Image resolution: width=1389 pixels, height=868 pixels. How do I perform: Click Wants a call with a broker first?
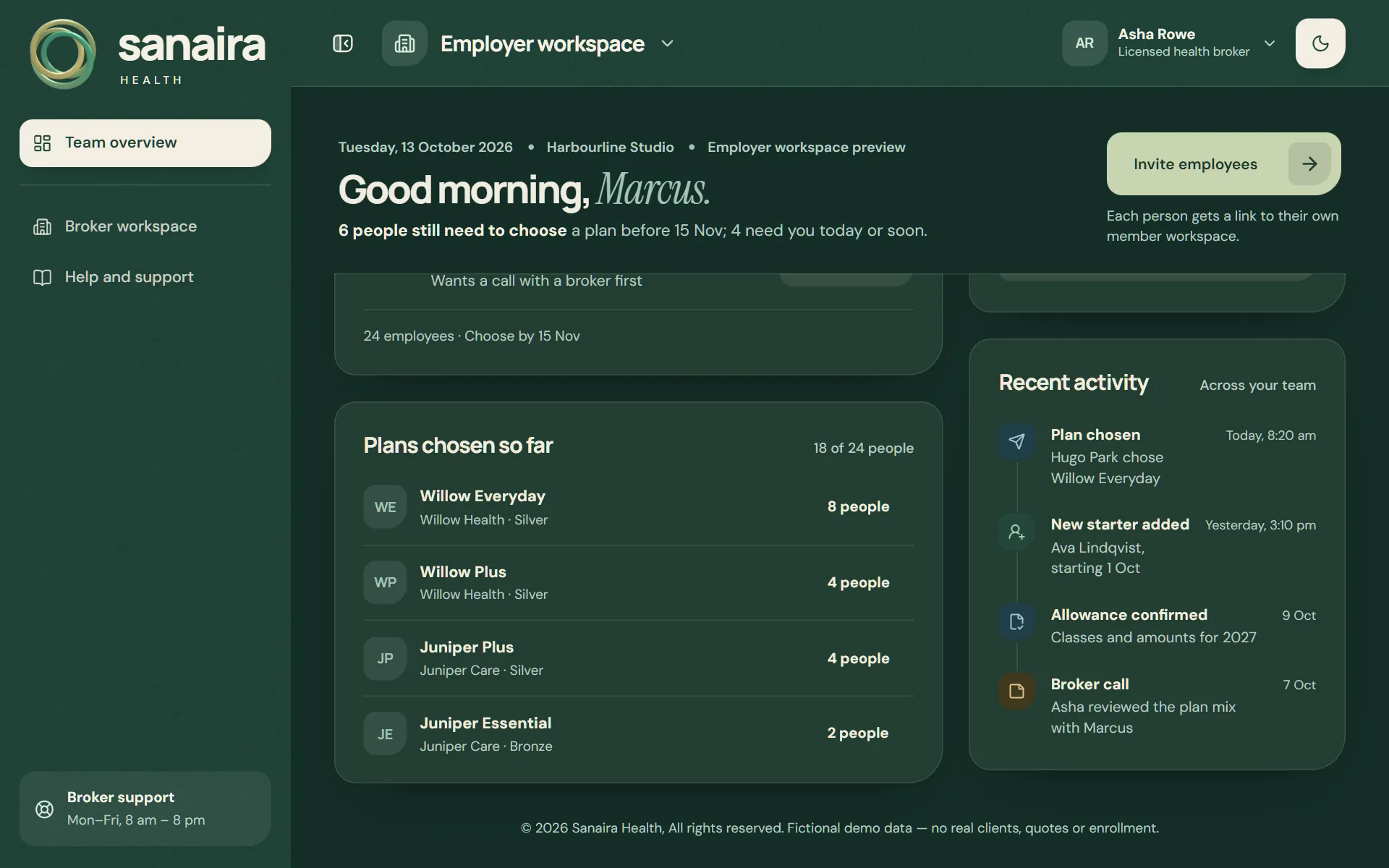pyautogui.click(x=536, y=281)
